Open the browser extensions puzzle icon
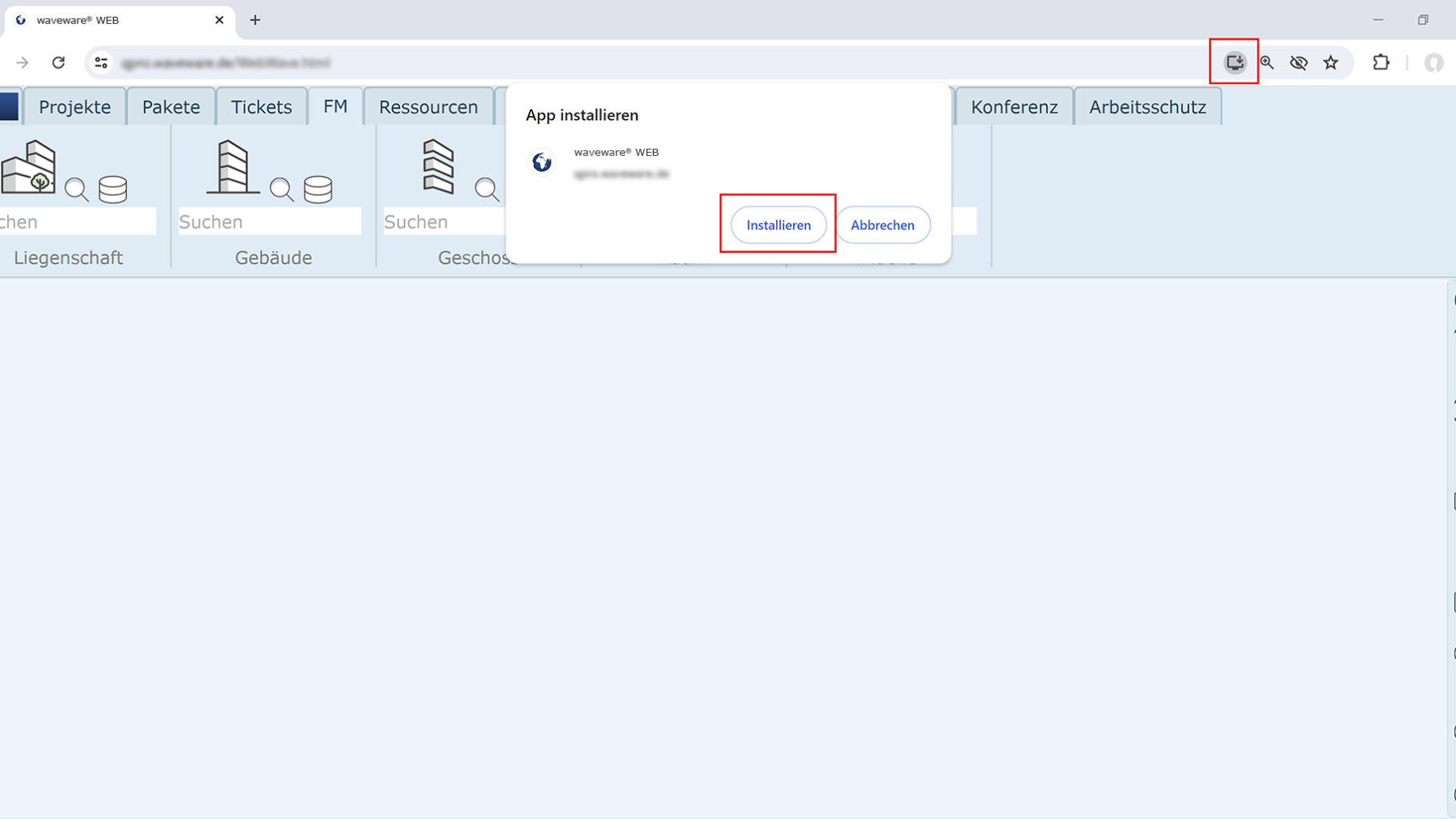Screen dimensions: 1456x819 tap(1381, 62)
